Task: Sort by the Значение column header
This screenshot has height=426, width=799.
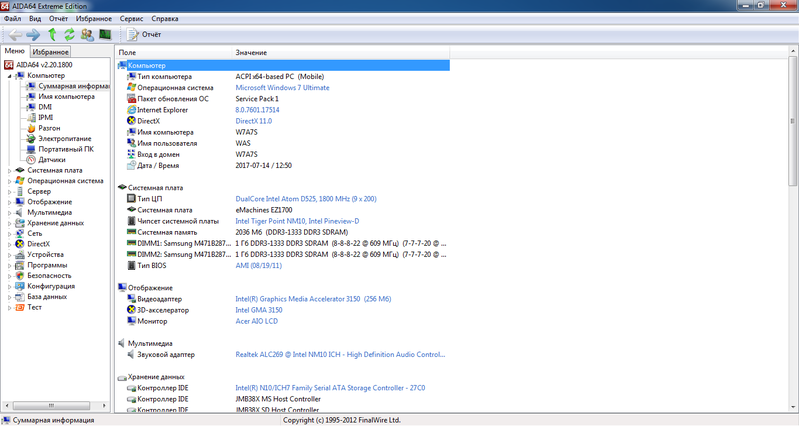Action: 341,52
